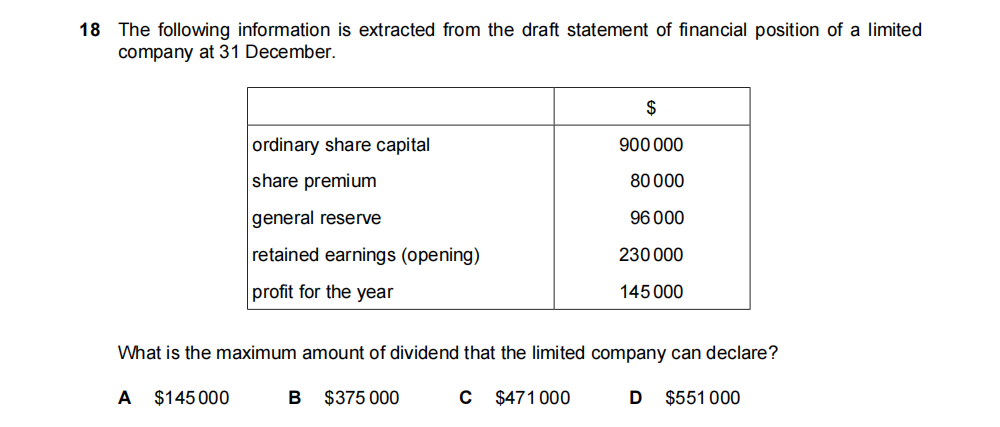Click the question number 18

(x=89, y=30)
